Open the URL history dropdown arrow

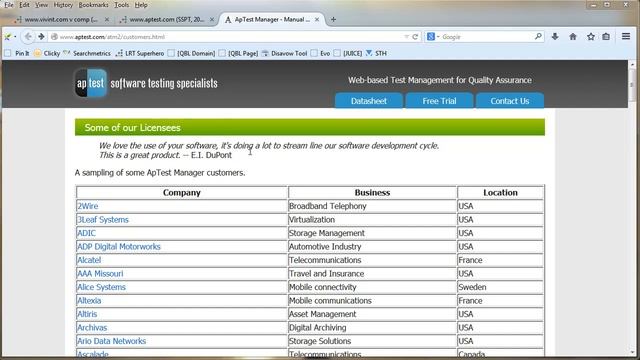[x=407, y=37]
